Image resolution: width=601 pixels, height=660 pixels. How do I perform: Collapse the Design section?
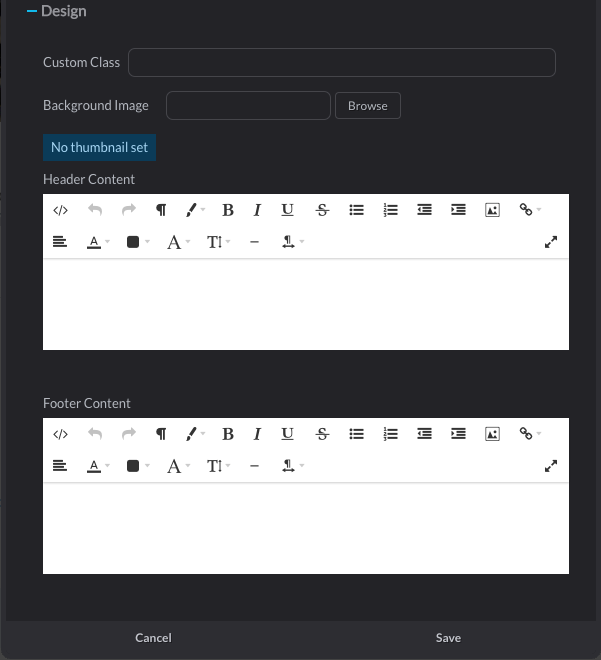tap(32, 11)
